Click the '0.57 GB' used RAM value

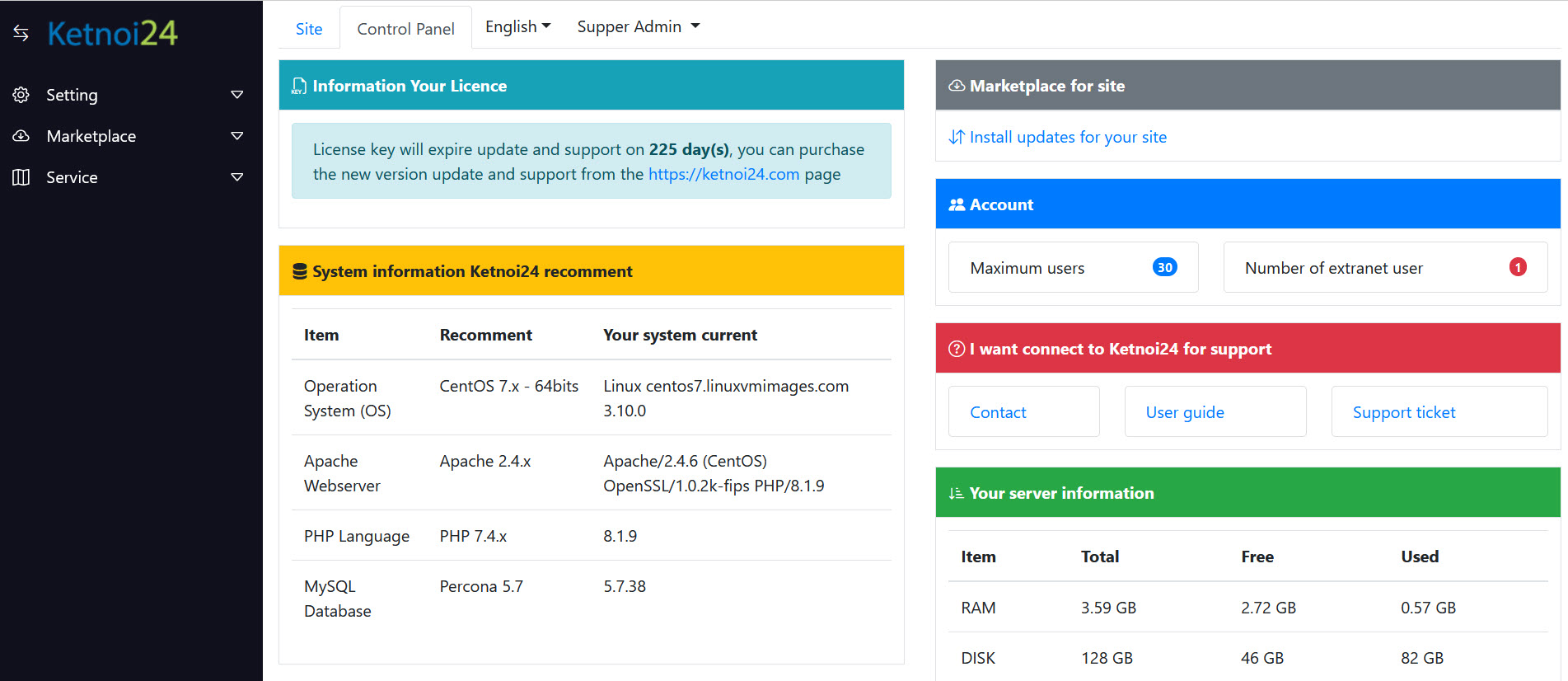(1428, 608)
